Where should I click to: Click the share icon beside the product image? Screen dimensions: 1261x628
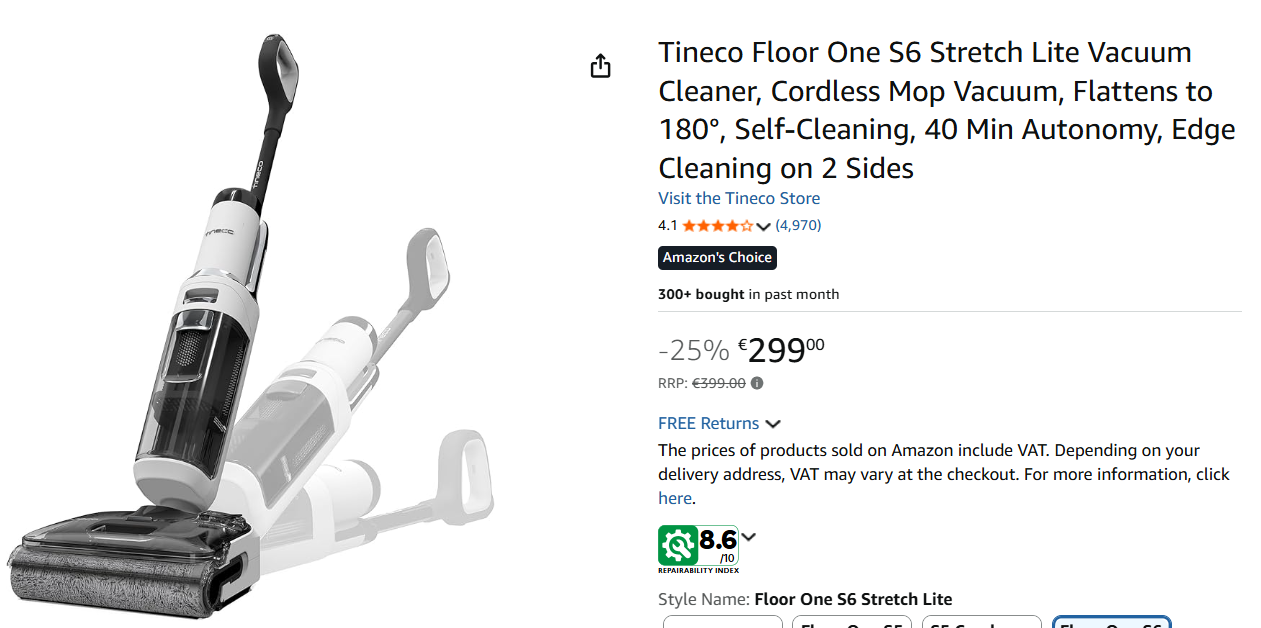click(x=600, y=66)
